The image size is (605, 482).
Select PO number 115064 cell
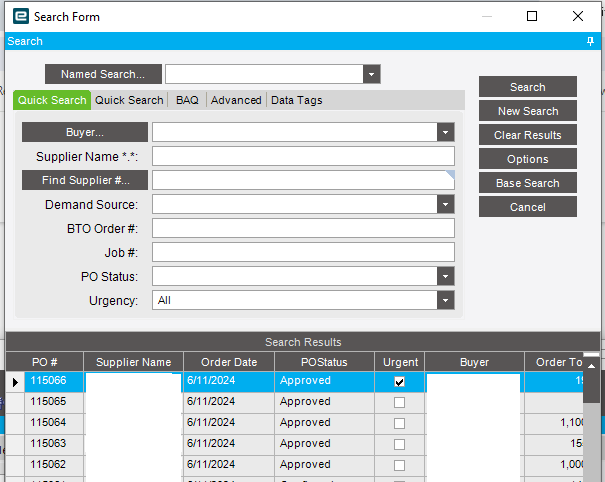click(54, 423)
